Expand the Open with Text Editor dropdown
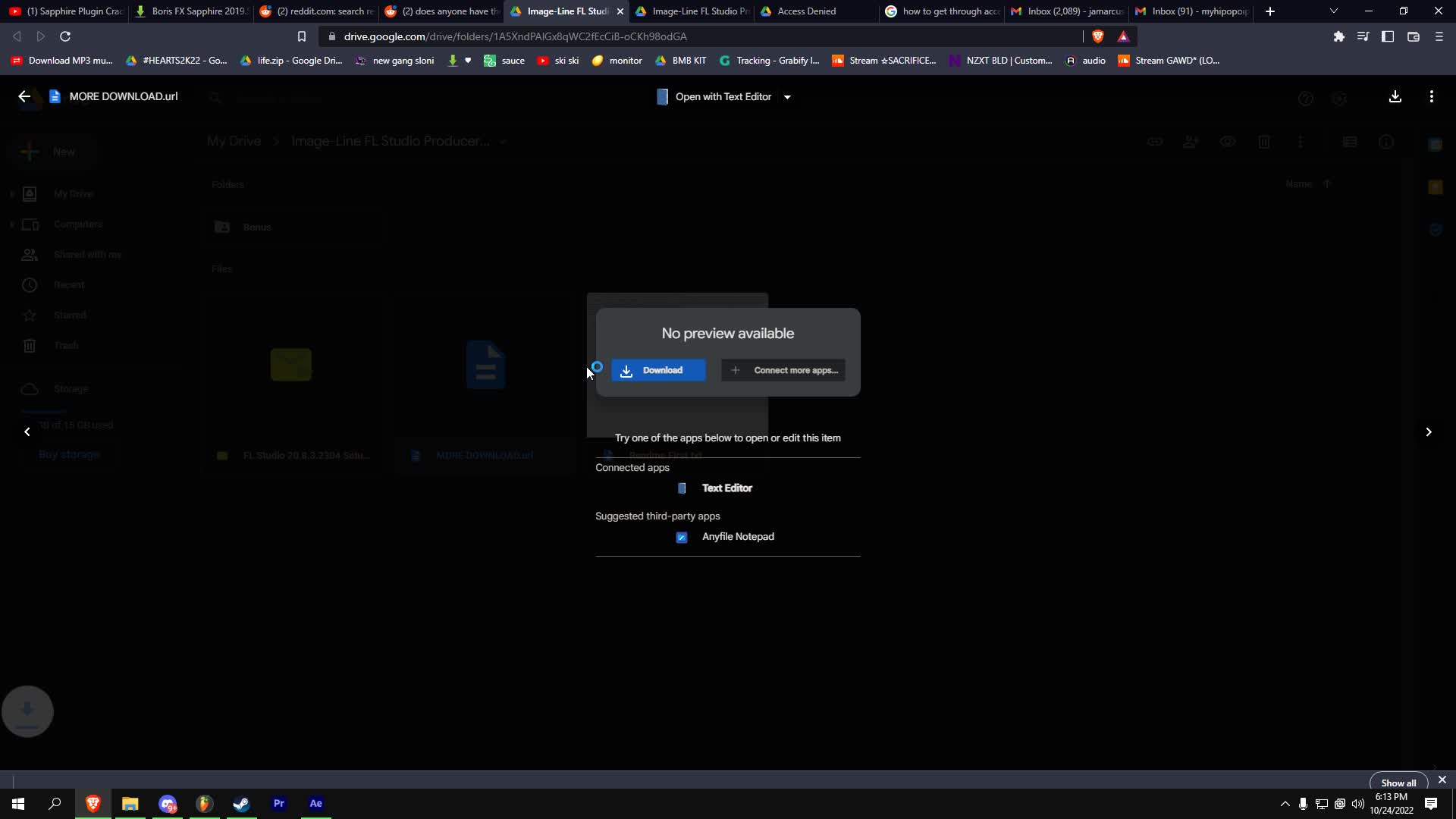Screen dimensions: 1456x819 (788, 97)
